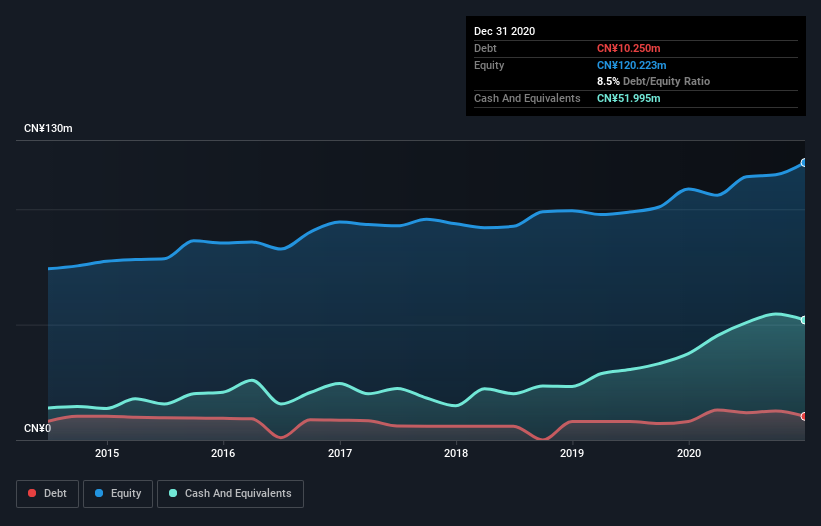Click the teal Cash legend dot
This screenshot has height=526, width=821.
(x=173, y=493)
